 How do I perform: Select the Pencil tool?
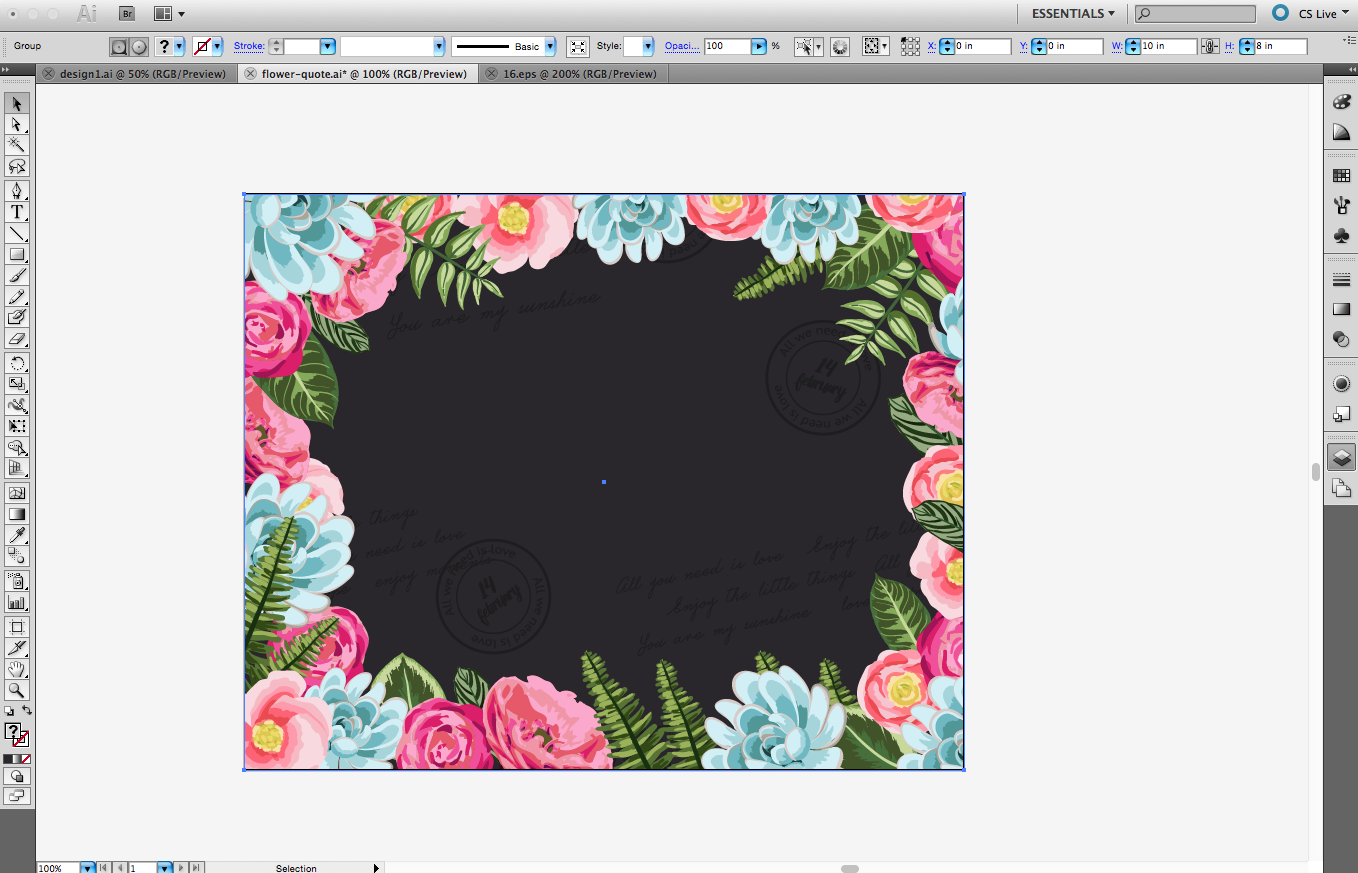coord(17,296)
